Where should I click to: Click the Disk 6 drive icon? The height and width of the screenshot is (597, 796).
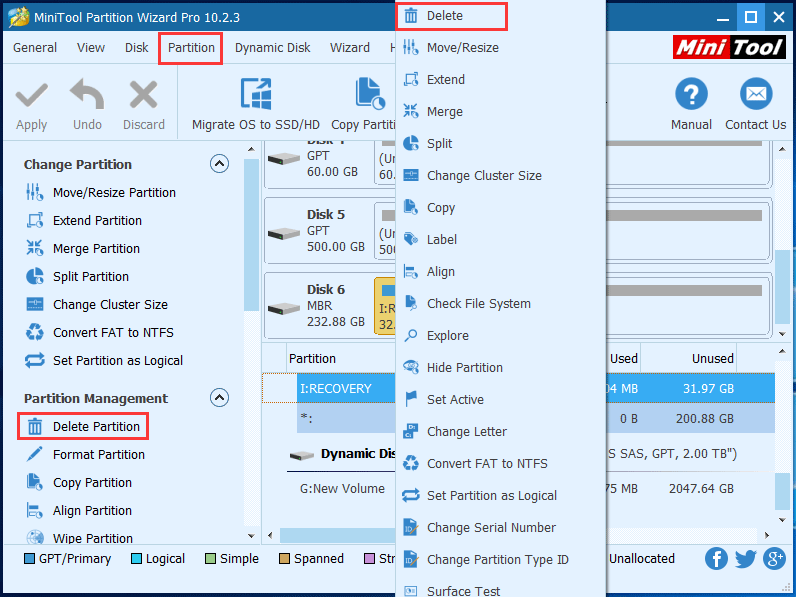point(284,308)
